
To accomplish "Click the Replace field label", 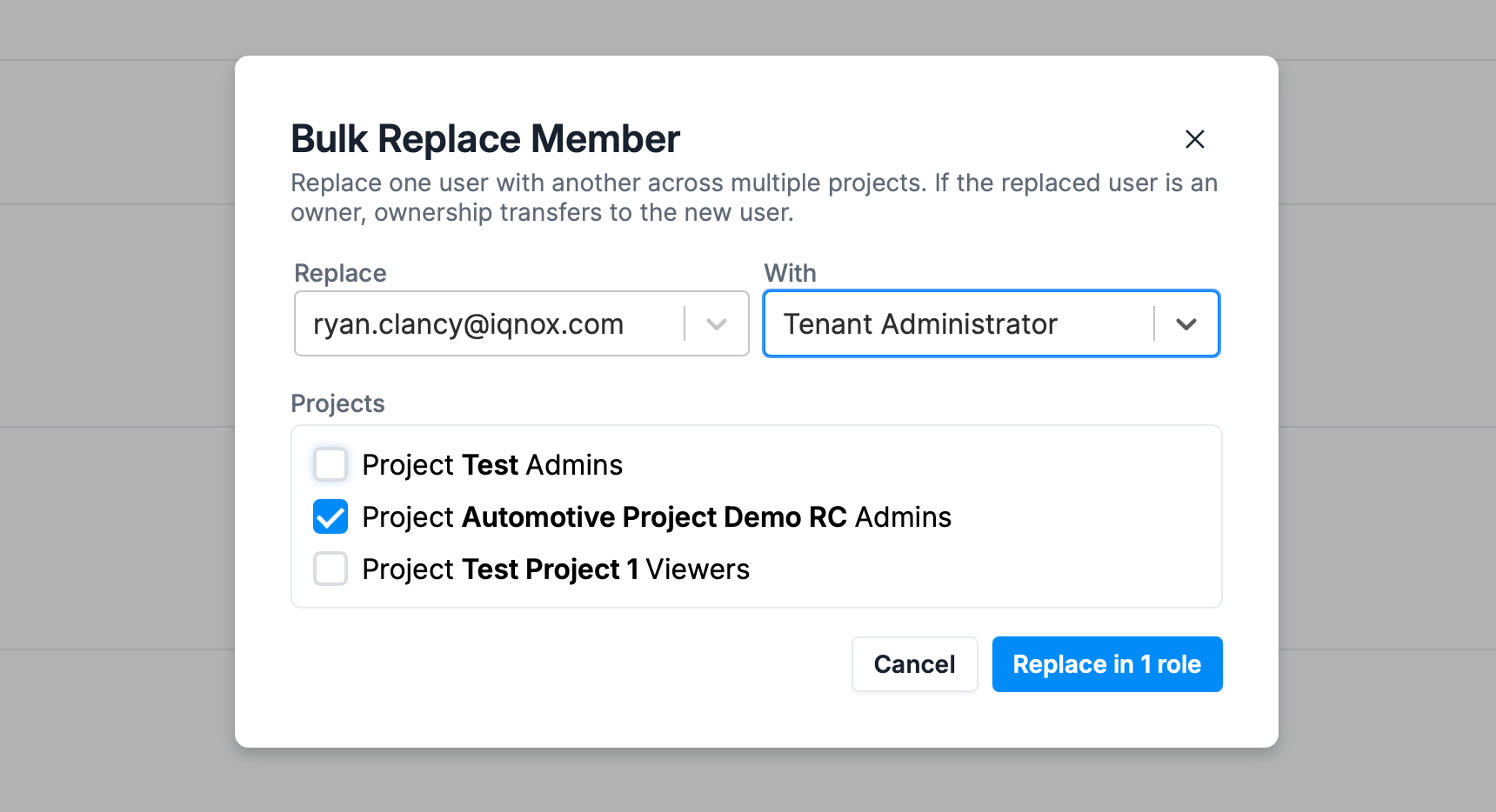I will [x=340, y=273].
